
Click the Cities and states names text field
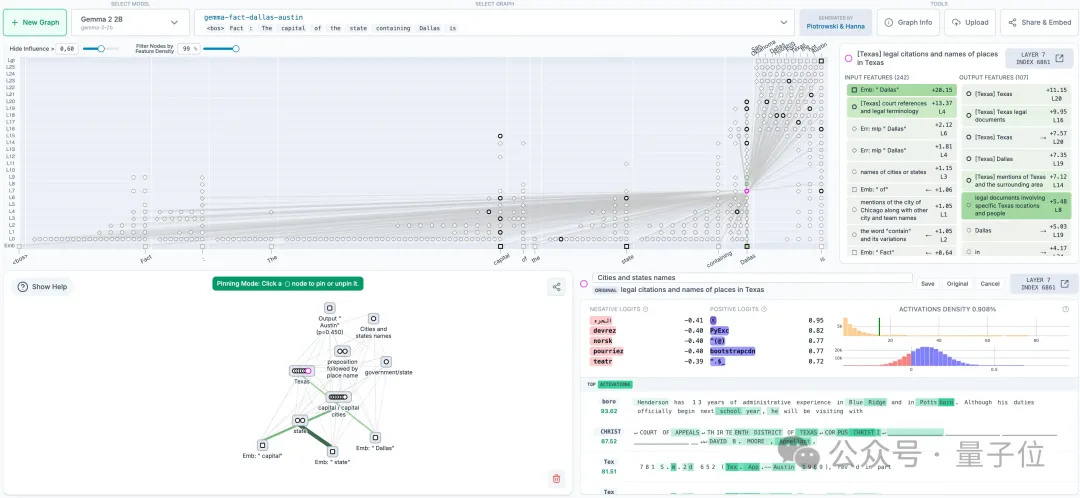click(752, 278)
